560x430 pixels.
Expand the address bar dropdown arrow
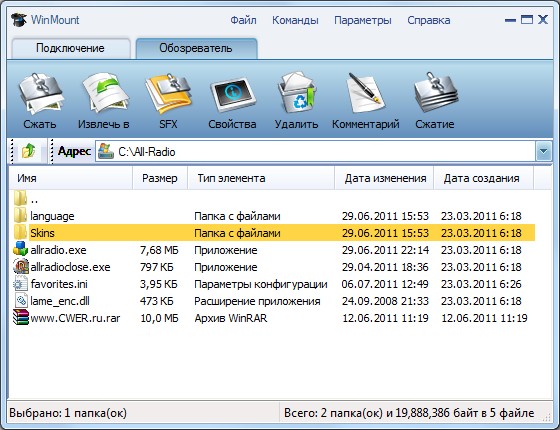pos(543,151)
